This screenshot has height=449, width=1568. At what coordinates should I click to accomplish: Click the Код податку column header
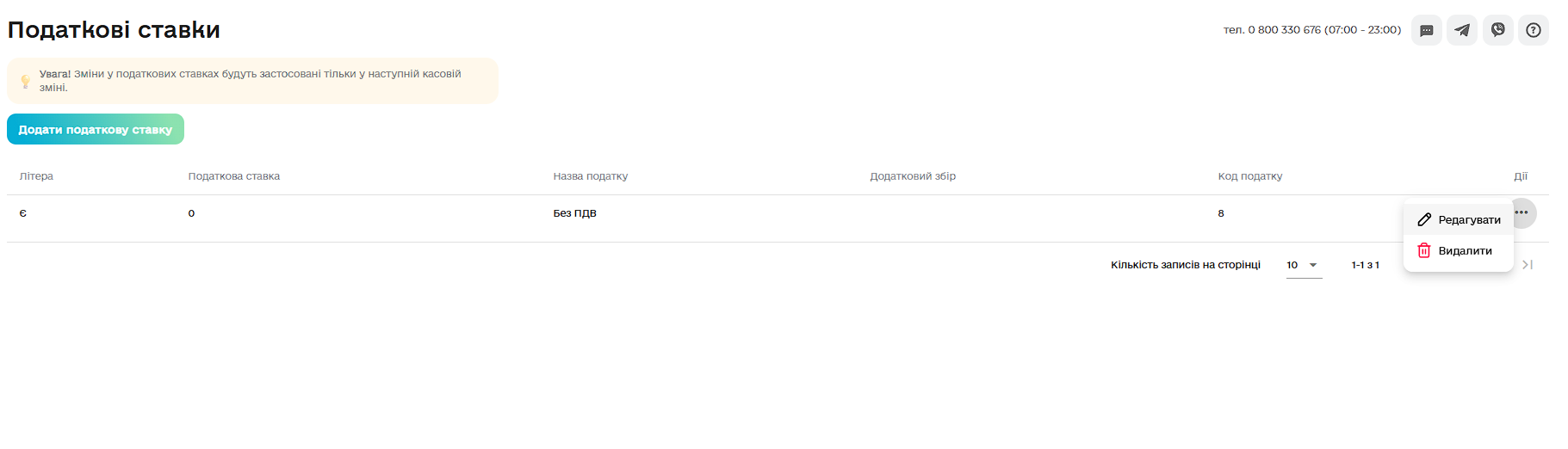point(1250,176)
